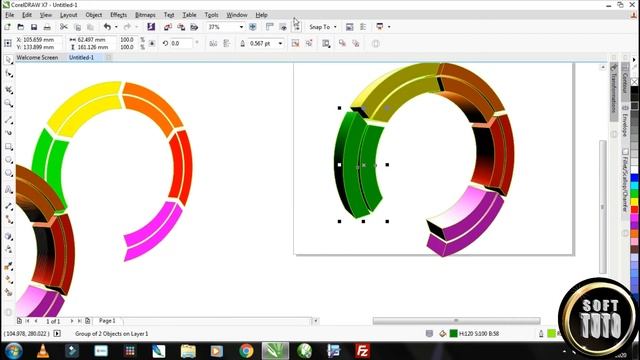
Task: Click the Mirror horizontally icon
Action: [213, 43]
